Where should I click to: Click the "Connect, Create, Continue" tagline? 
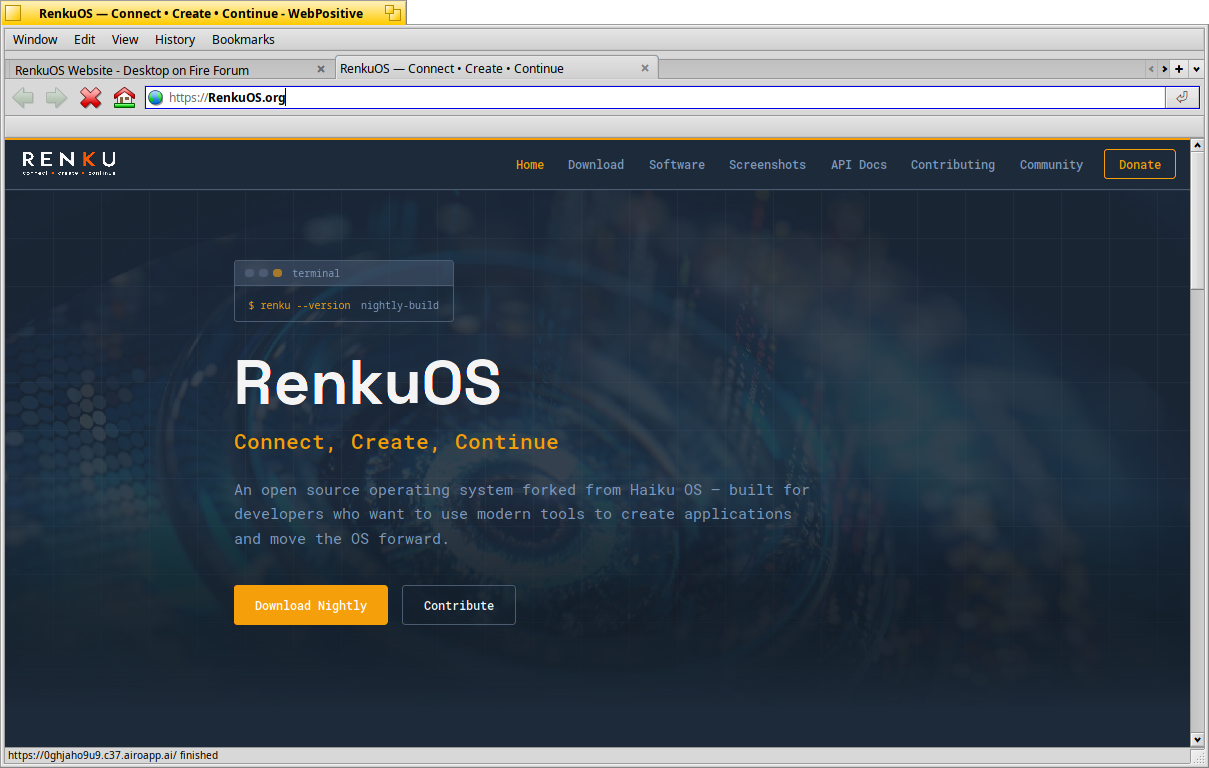tap(396, 442)
